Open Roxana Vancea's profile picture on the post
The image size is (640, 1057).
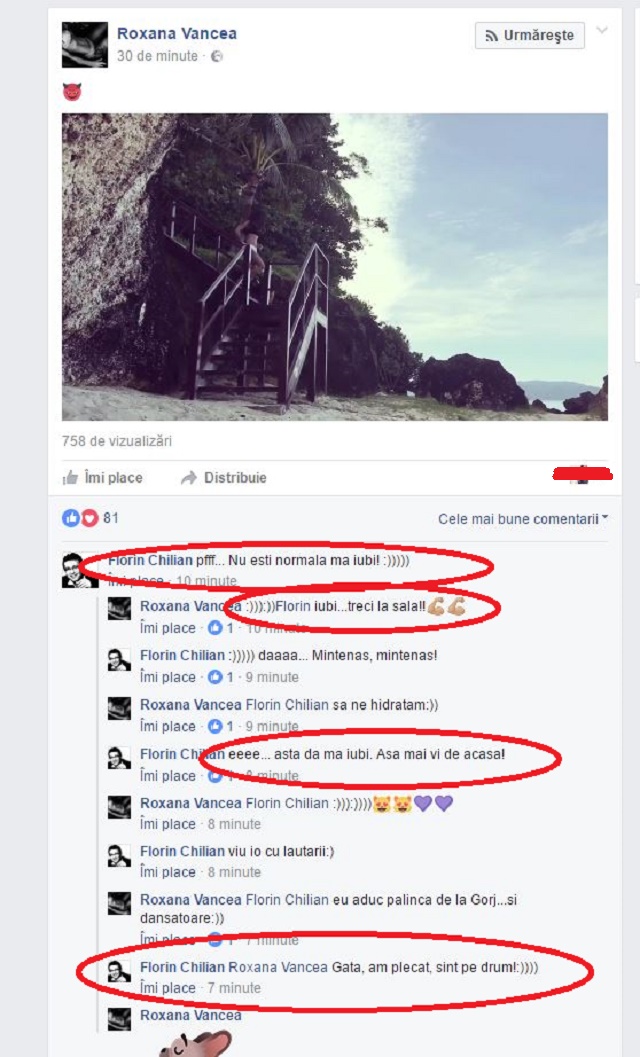[x=85, y=45]
